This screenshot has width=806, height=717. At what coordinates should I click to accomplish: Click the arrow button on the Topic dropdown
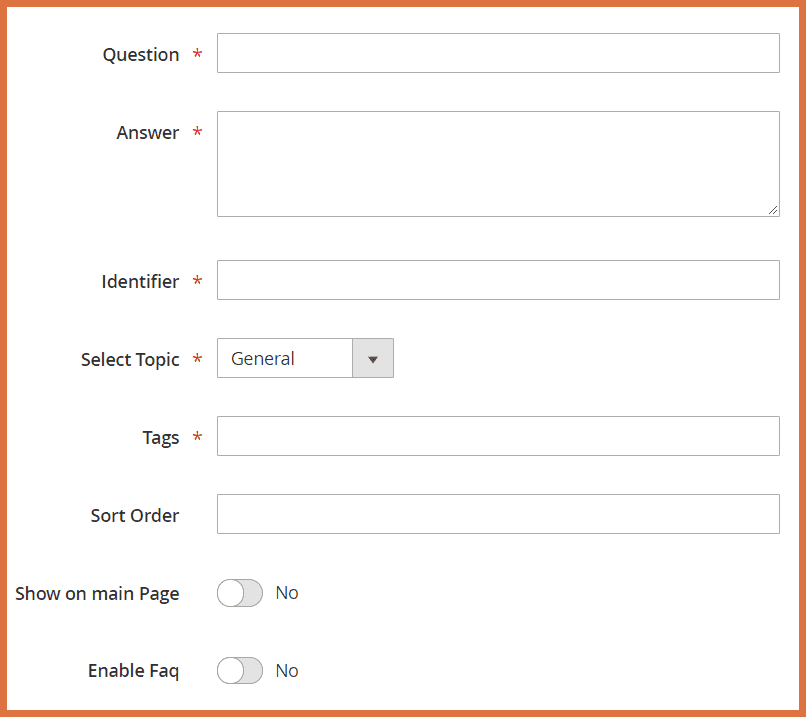pos(373,358)
